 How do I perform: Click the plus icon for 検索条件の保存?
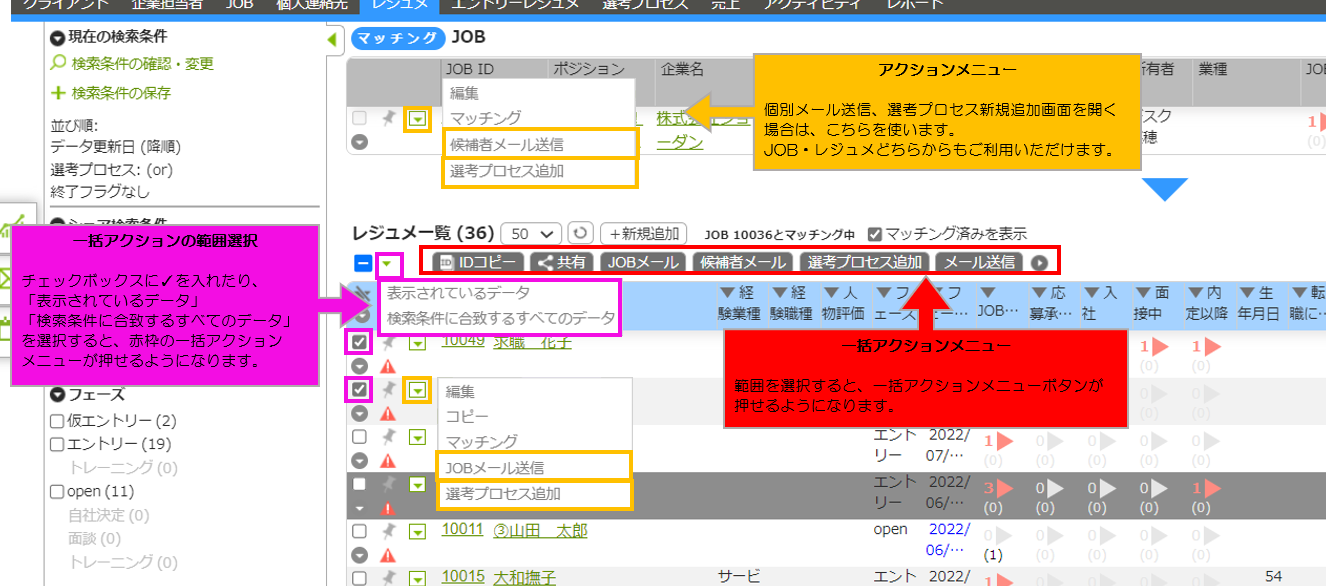click(59, 93)
